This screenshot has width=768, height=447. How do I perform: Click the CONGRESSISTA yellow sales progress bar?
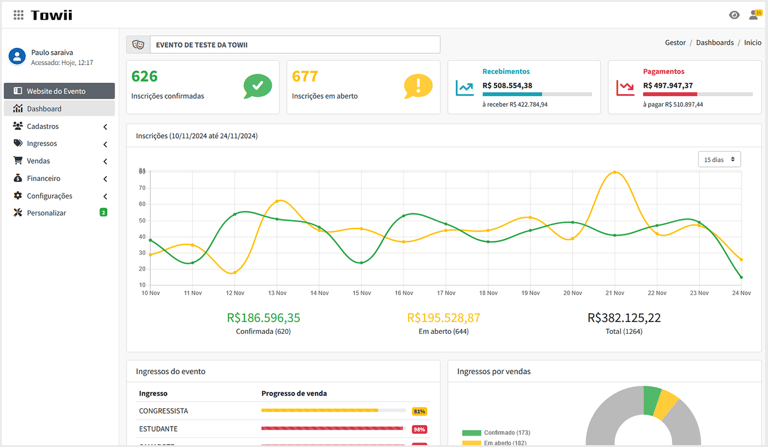pyautogui.click(x=320, y=410)
